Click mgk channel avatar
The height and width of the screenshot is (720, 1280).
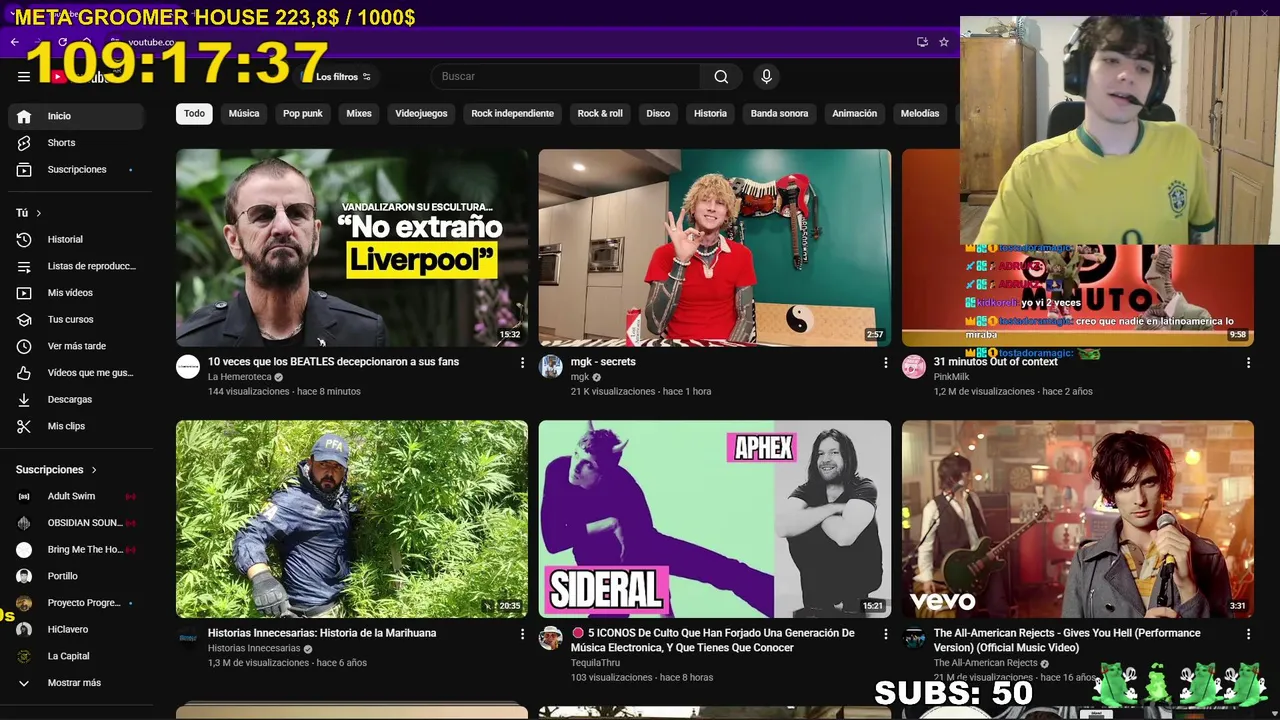point(551,367)
